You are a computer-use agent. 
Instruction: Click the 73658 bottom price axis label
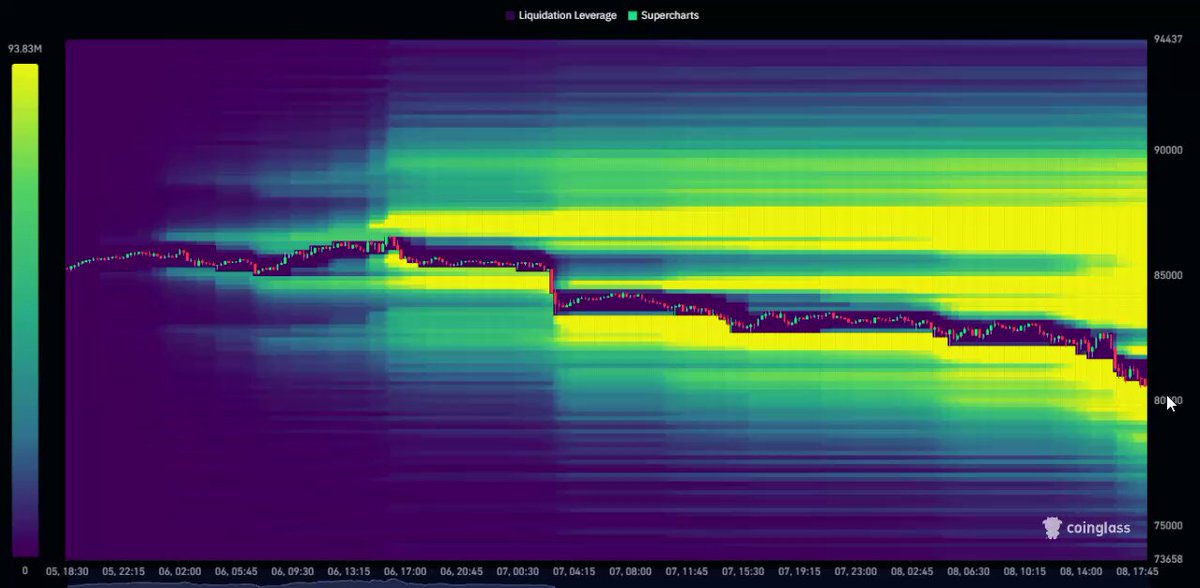point(1167,558)
